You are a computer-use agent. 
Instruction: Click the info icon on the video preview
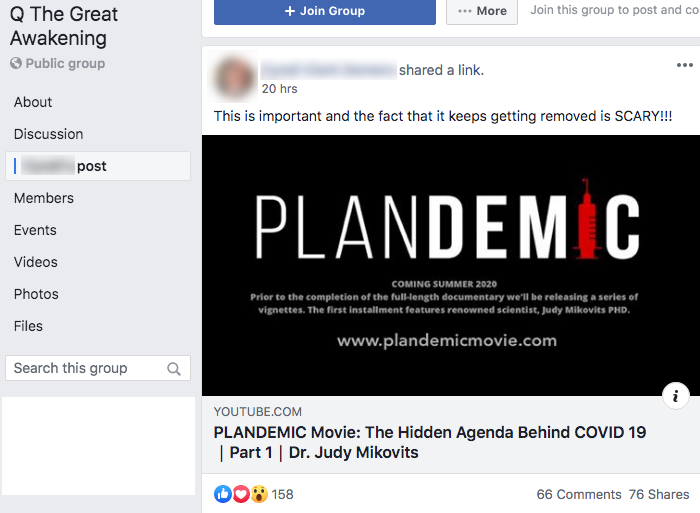pyautogui.click(x=675, y=396)
